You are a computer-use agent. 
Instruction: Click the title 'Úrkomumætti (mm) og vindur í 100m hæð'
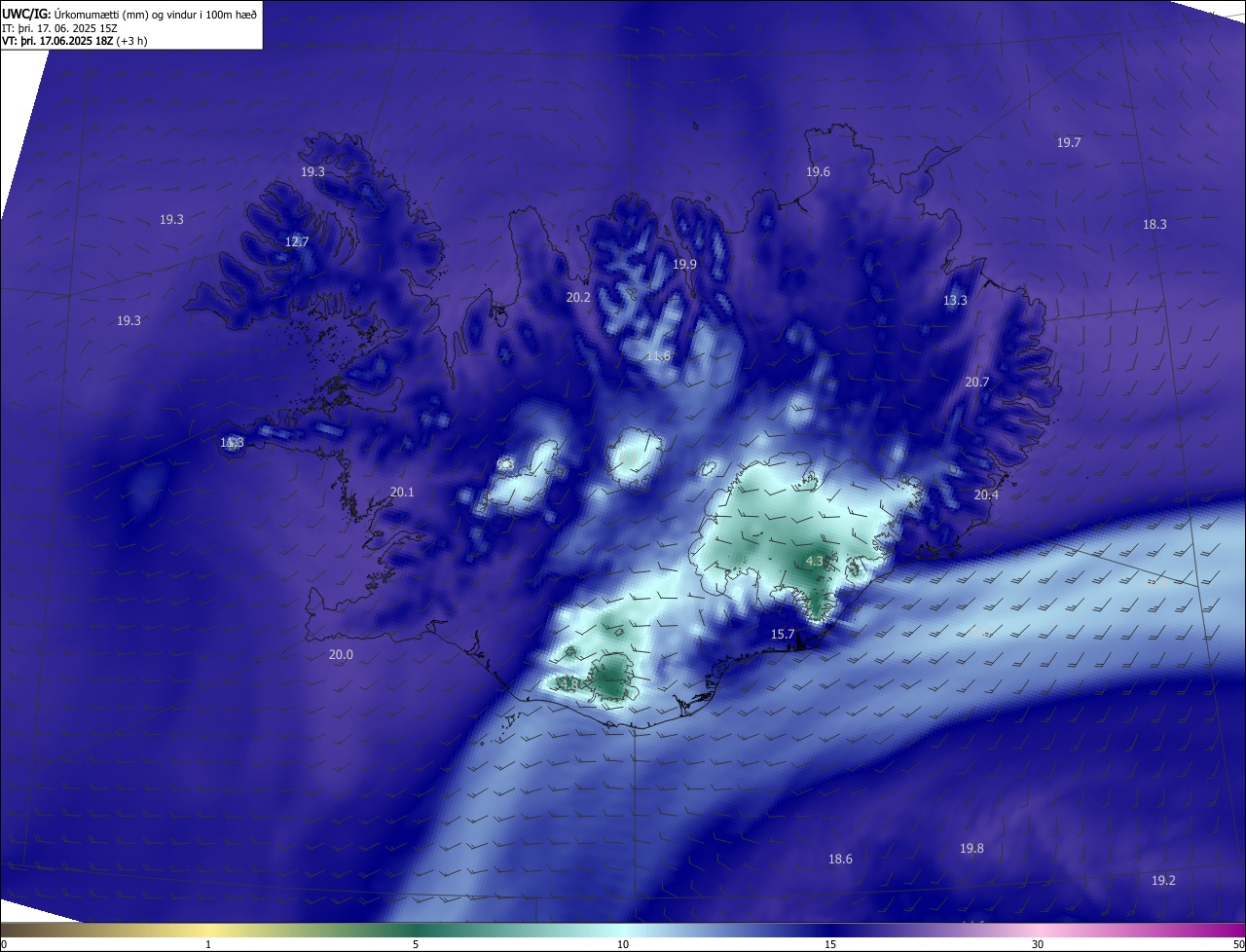coord(155,14)
